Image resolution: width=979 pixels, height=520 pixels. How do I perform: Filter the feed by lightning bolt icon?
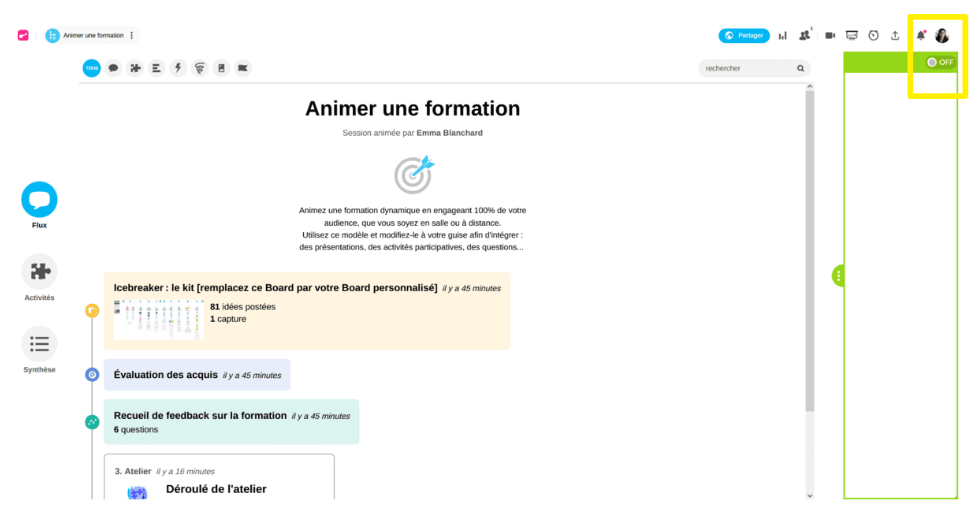coord(178,68)
